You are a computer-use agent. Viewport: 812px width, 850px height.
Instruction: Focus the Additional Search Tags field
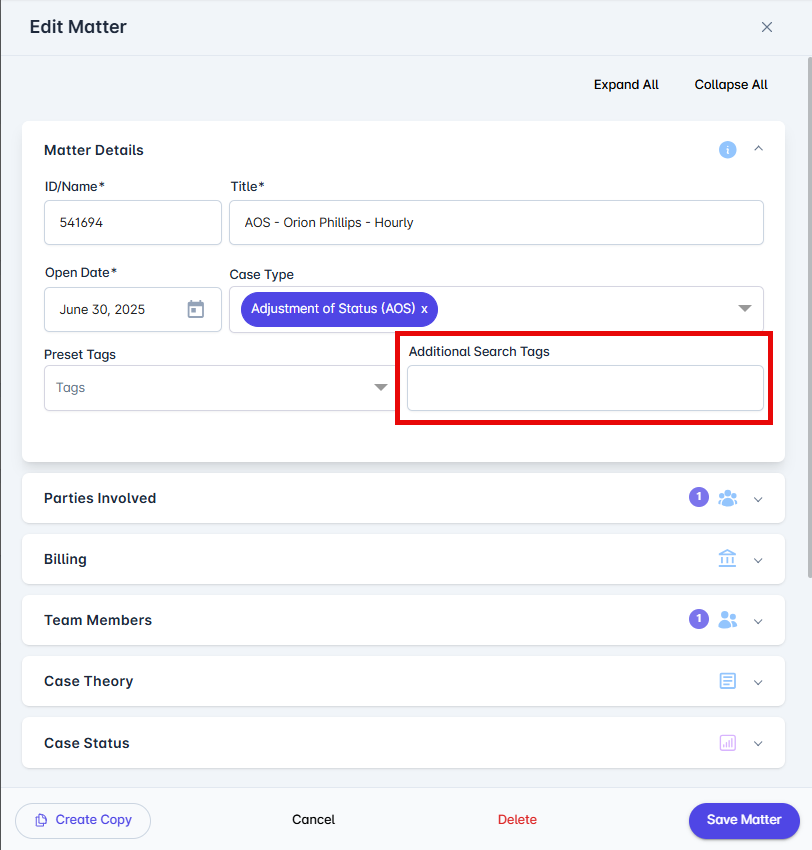(585, 388)
